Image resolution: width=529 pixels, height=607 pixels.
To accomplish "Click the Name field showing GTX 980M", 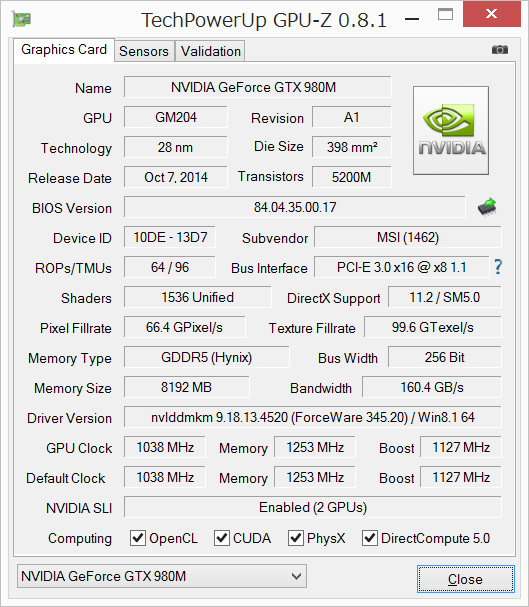I will (257, 87).
